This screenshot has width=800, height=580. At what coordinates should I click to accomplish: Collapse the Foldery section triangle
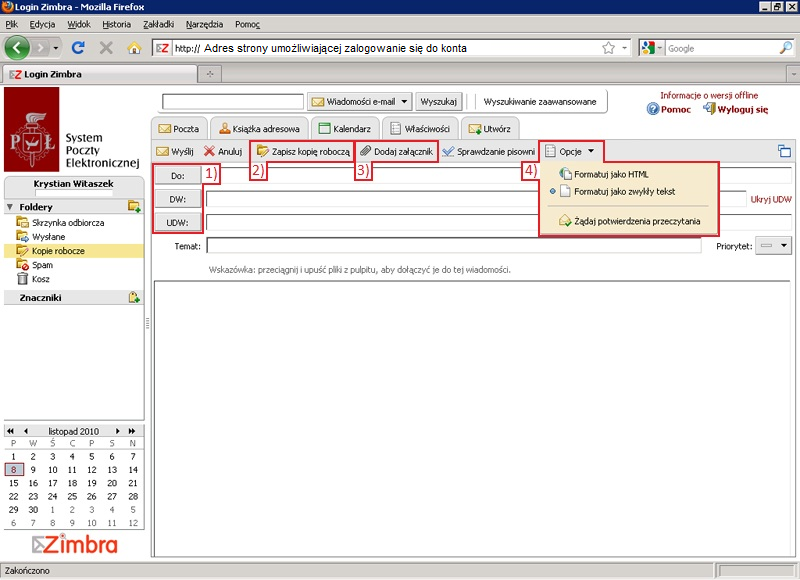(x=10, y=207)
